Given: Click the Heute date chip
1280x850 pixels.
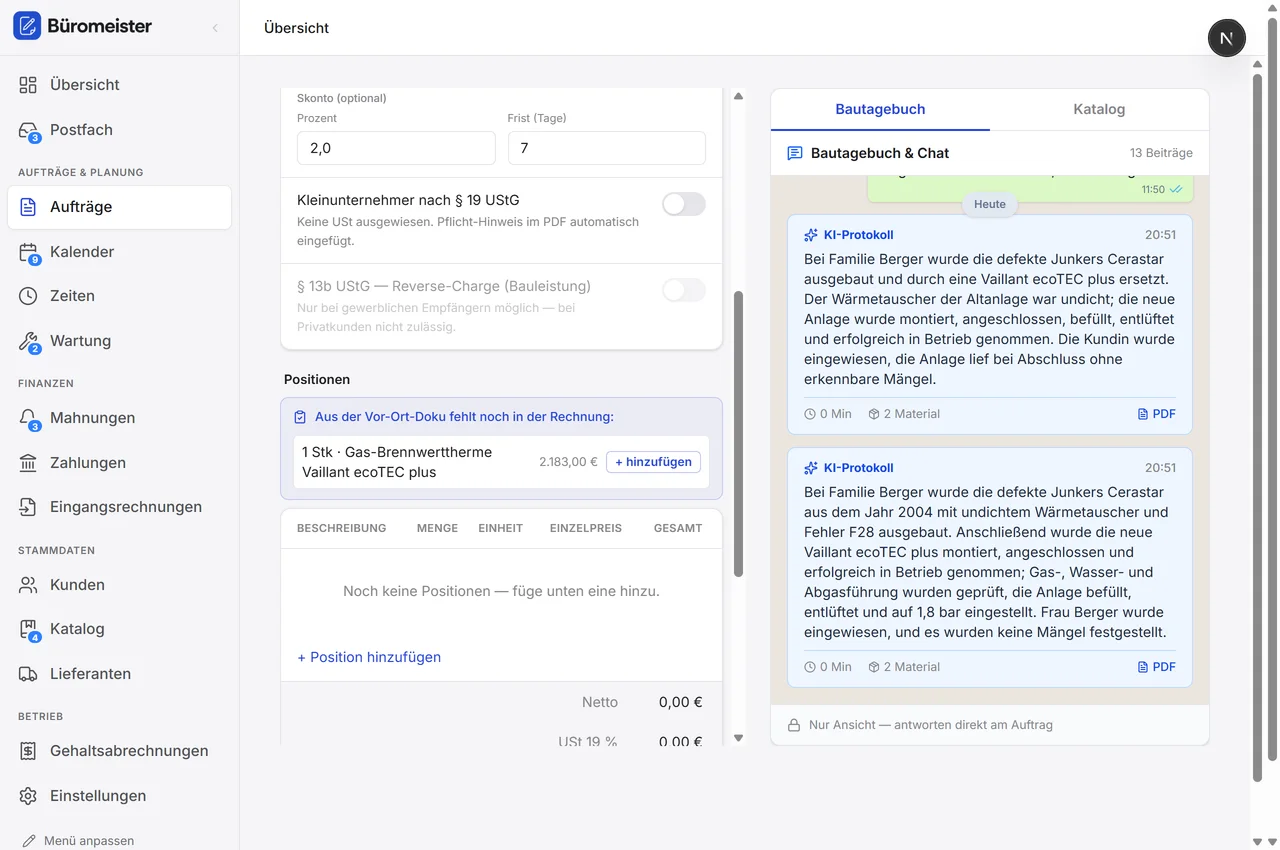Looking at the screenshot, I should tap(990, 204).
